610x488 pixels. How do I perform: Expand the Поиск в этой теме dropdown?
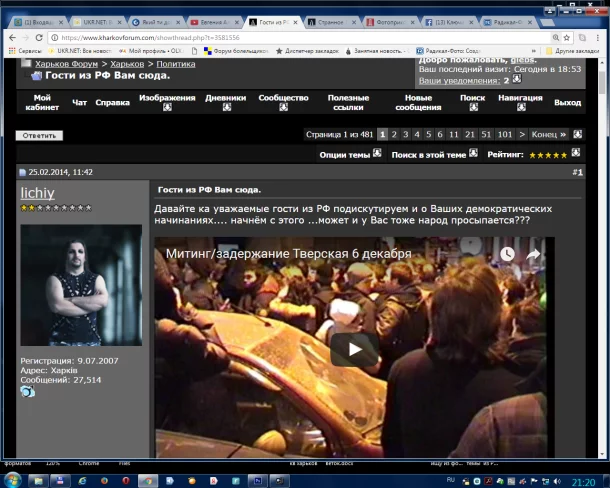pyautogui.click(x=473, y=153)
